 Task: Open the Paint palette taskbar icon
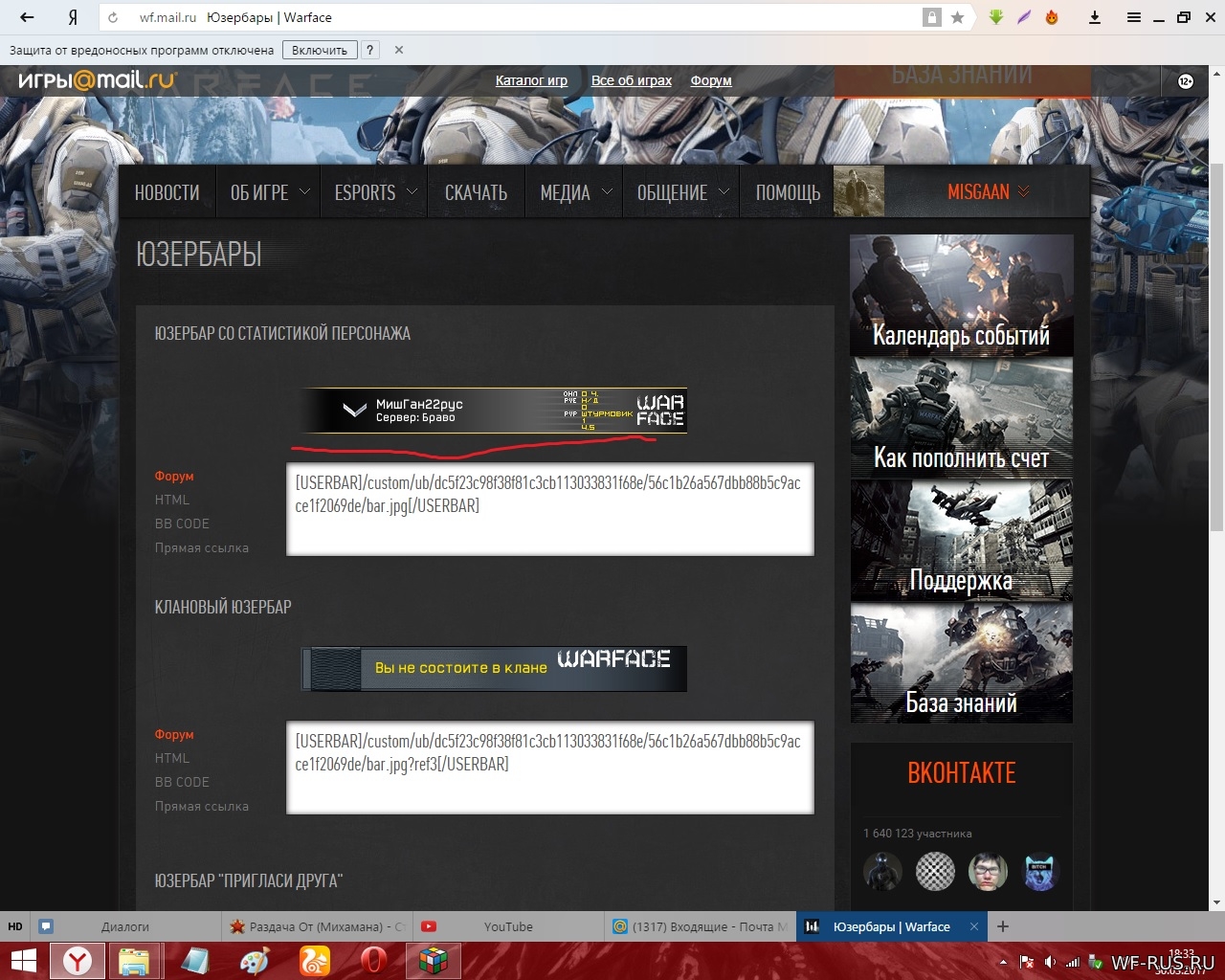click(x=255, y=961)
